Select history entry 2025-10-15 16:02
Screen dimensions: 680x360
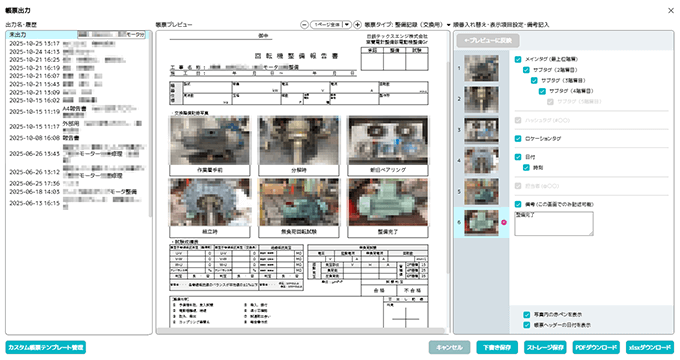click(x=77, y=100)
